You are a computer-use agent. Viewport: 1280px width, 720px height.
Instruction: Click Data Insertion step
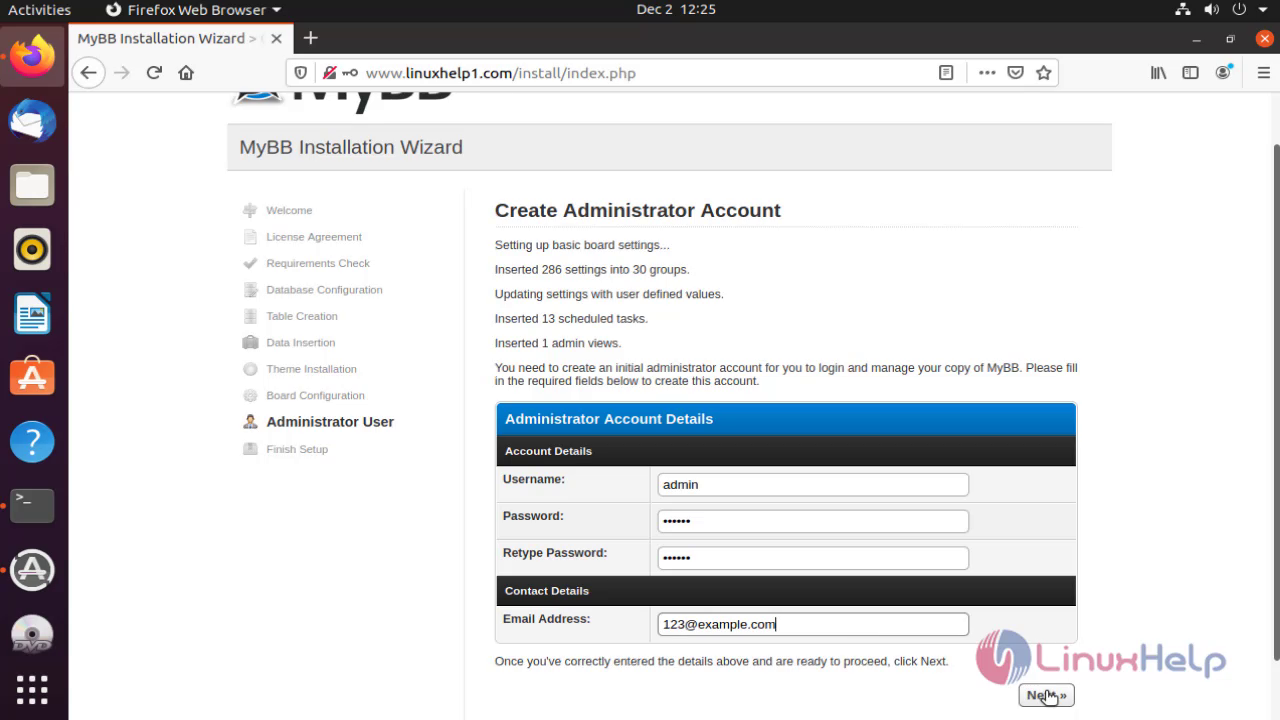click(x=301, y=343)
